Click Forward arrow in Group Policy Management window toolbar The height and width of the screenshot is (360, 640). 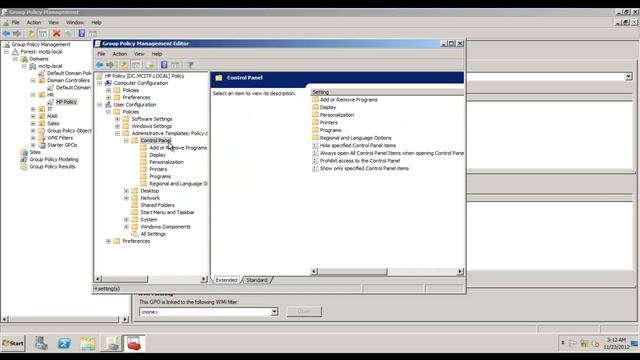[x=17, y=33]
